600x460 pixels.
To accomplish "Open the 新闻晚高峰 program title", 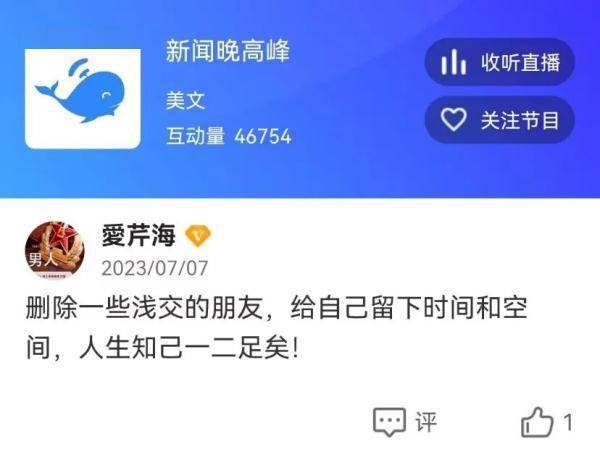I will (228, 51).
